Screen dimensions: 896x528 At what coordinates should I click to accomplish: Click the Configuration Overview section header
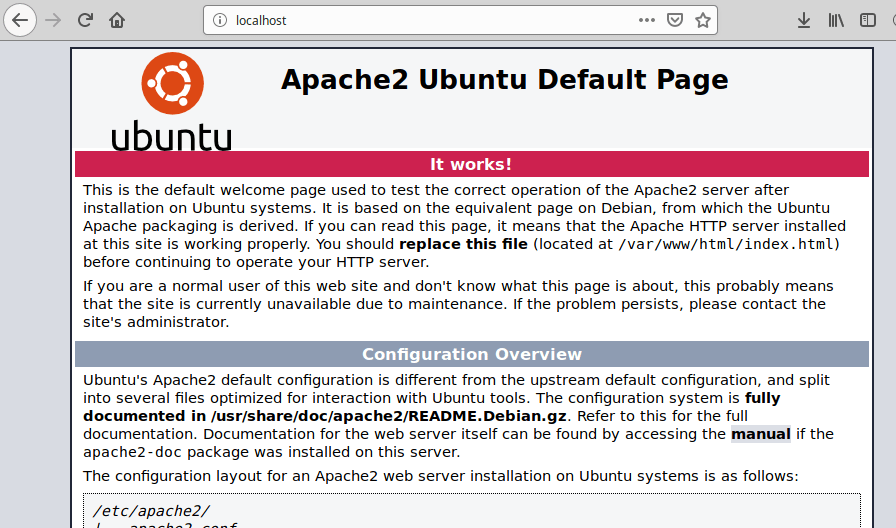pos(471,354)
